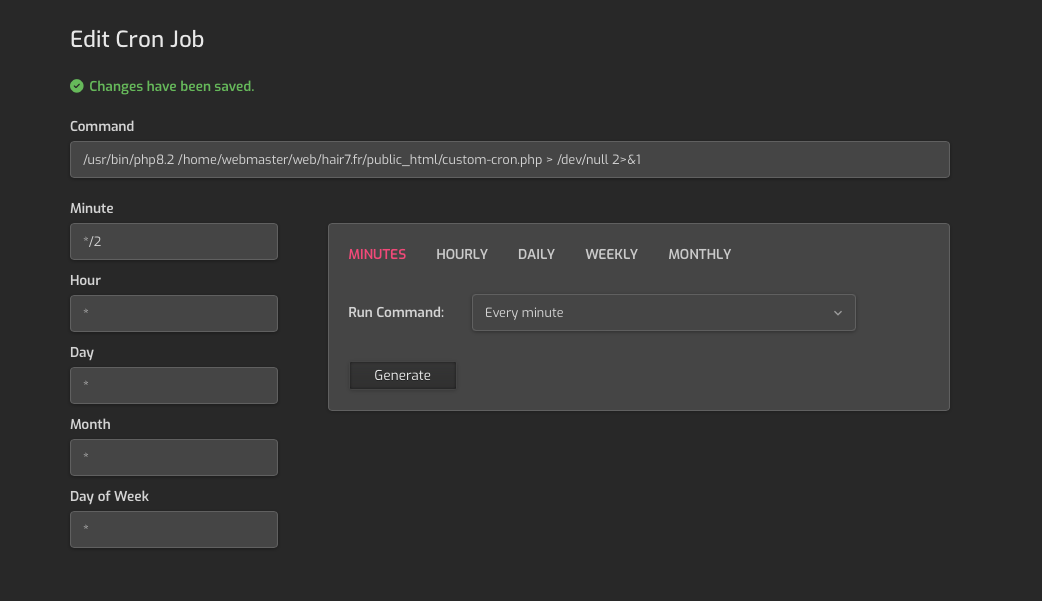Click the Day of Week input field
Viewport: 1042px width, 601px height.
pos(174,529)
